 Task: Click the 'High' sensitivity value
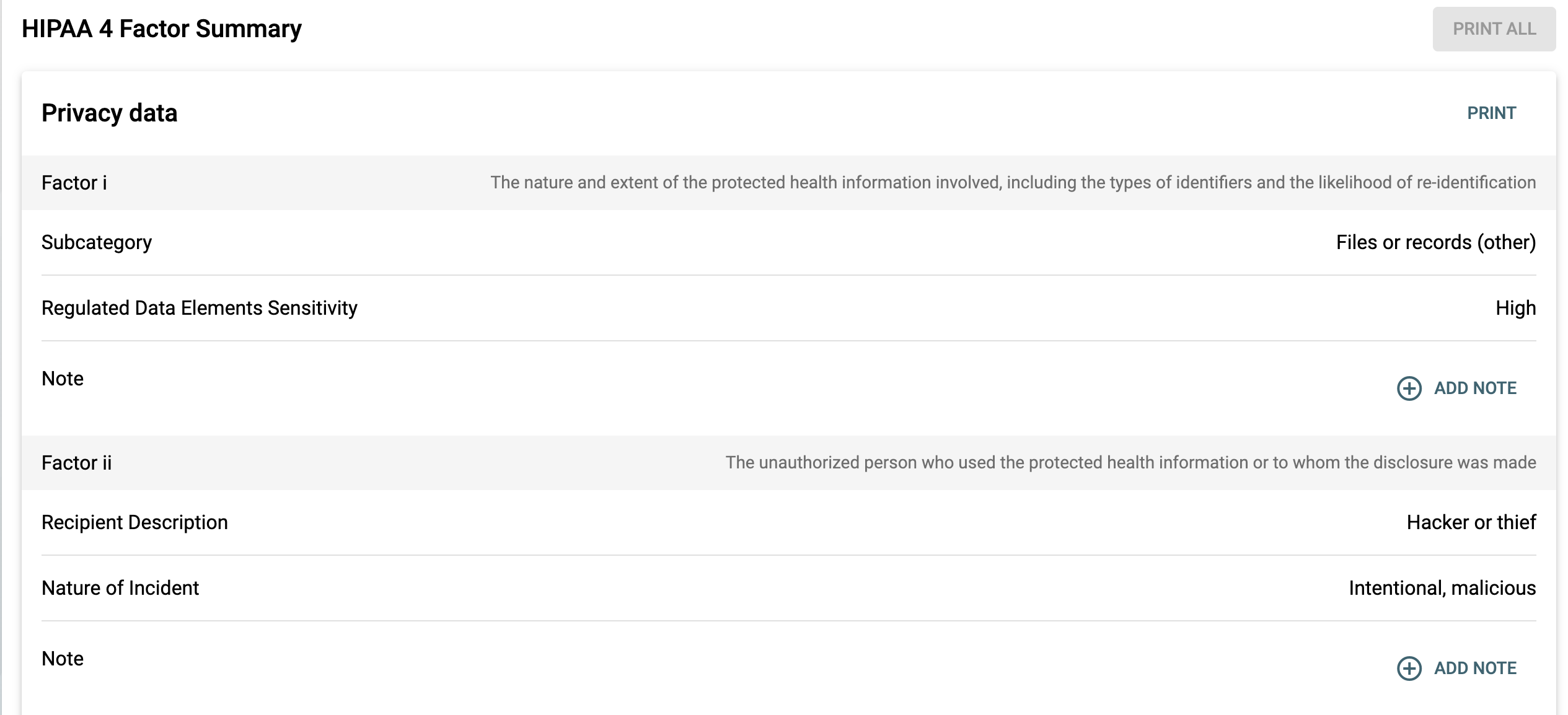(1515, 308)
